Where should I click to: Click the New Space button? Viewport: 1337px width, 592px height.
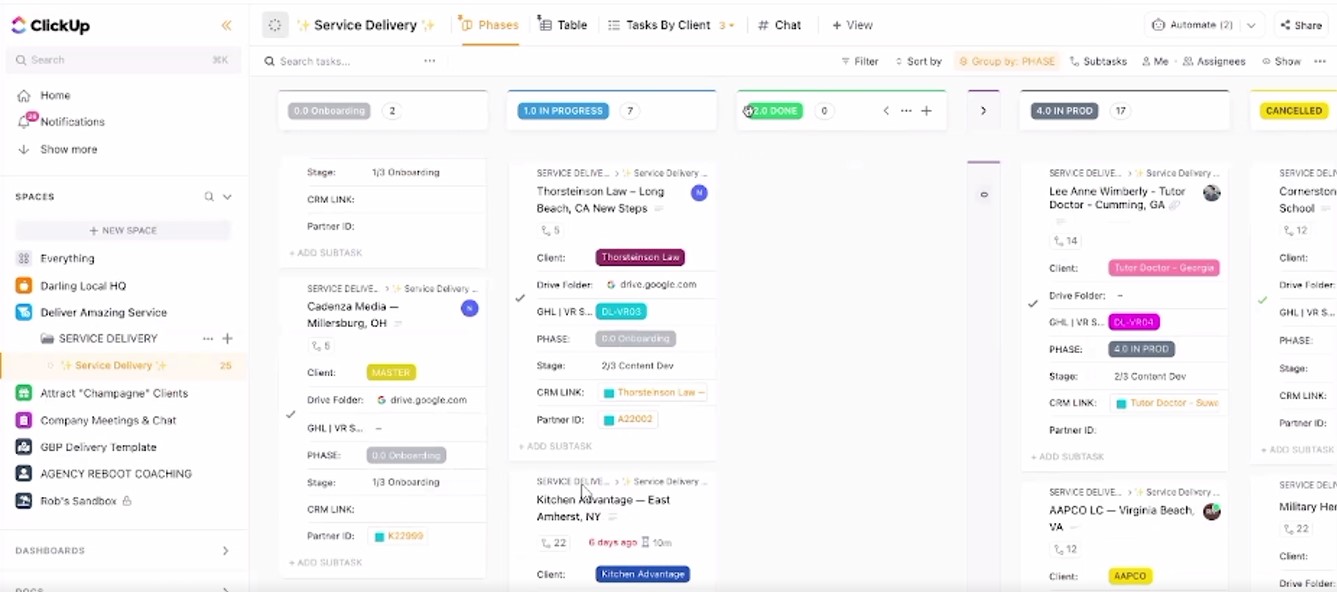123,230
